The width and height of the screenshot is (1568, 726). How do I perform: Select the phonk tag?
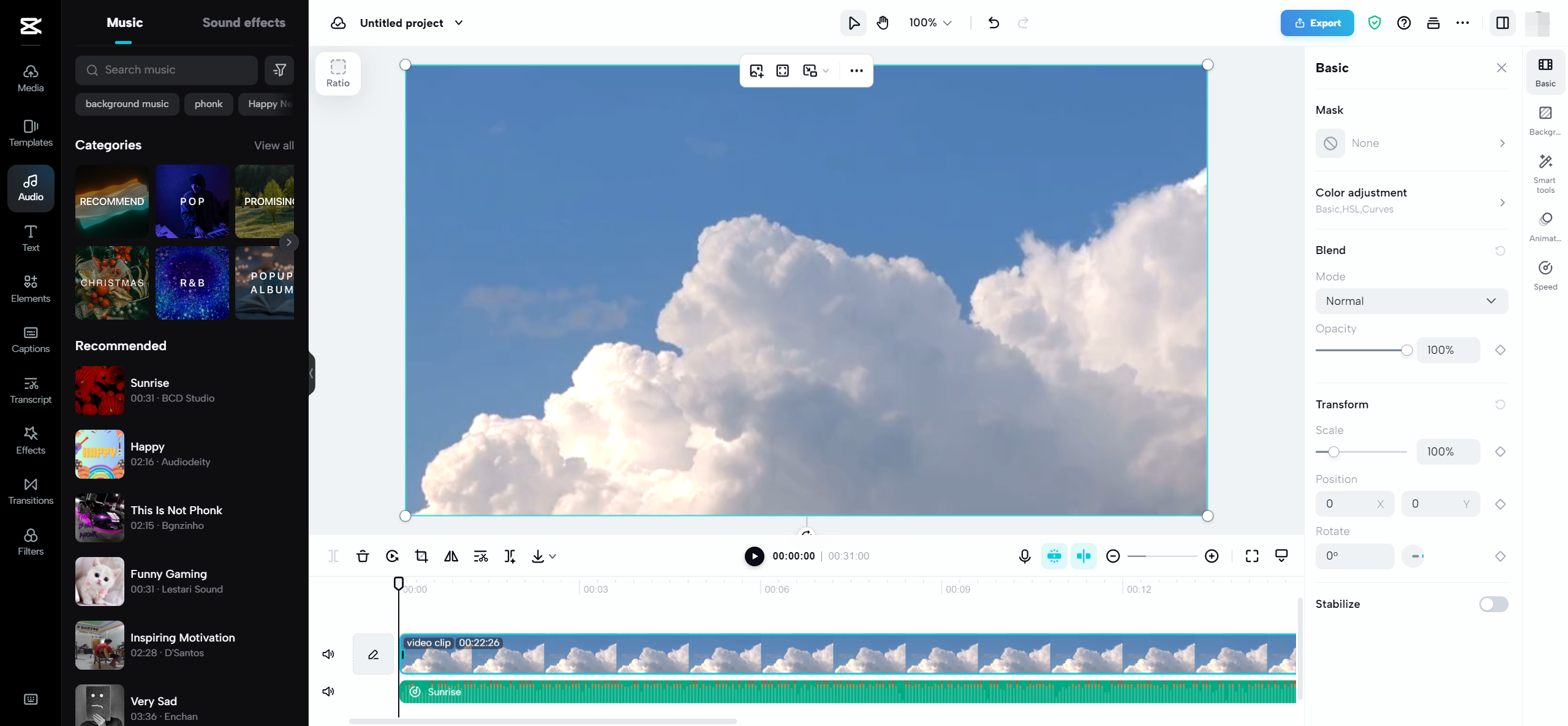pos(208,104)
